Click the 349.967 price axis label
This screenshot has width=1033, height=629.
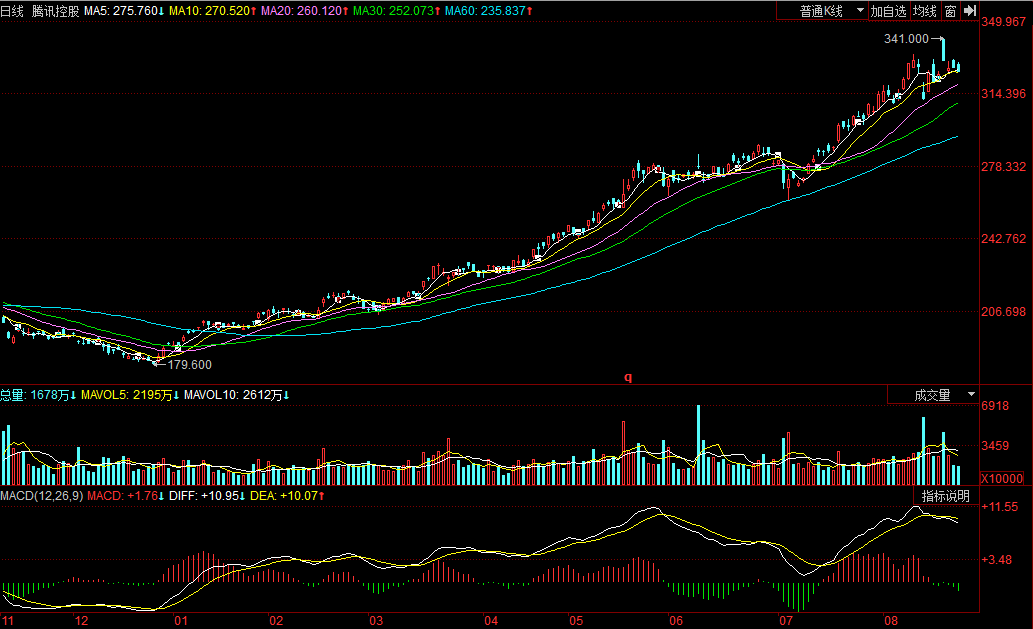[1003, 22]
